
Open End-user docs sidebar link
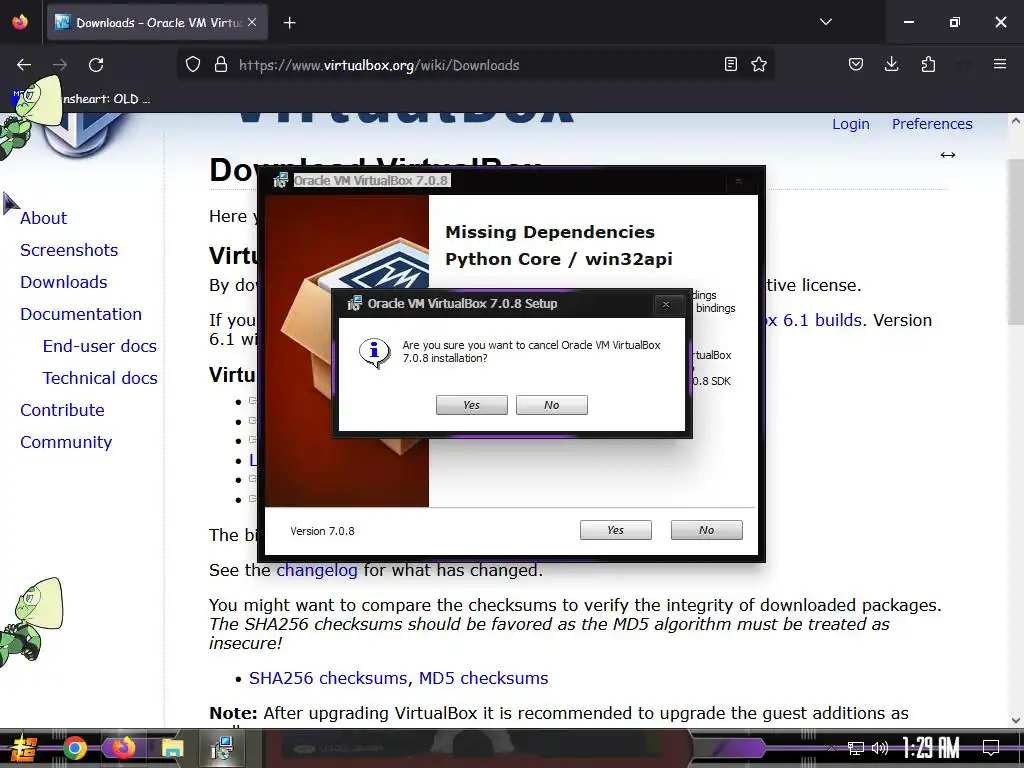[x=100, y=346]
